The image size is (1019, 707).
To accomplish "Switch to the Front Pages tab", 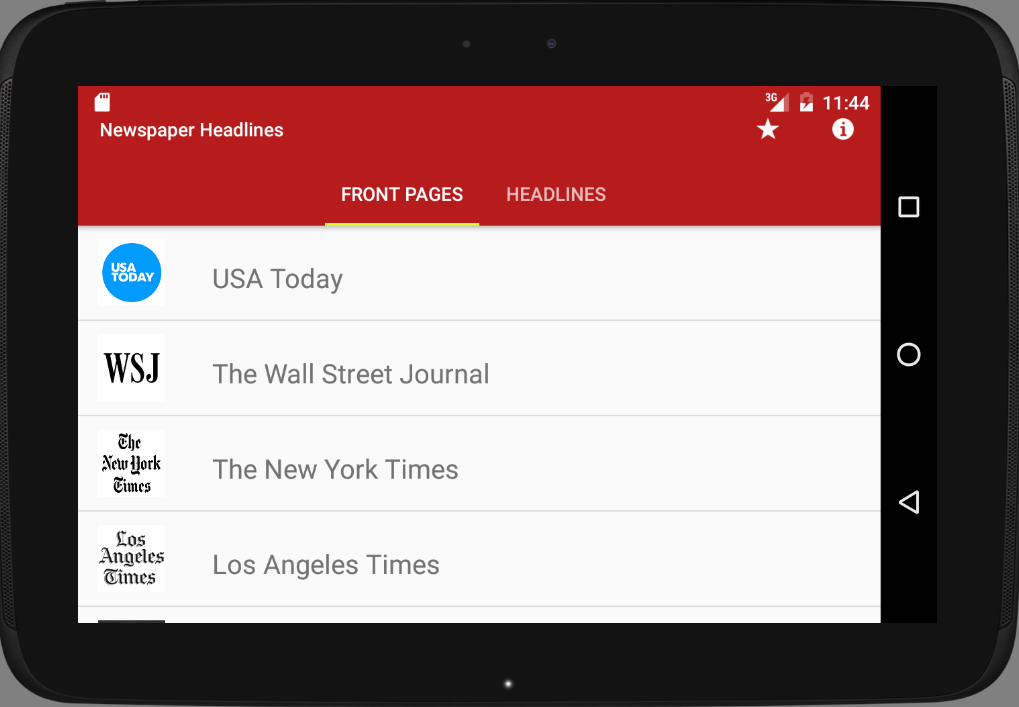I will pos(402,194).
